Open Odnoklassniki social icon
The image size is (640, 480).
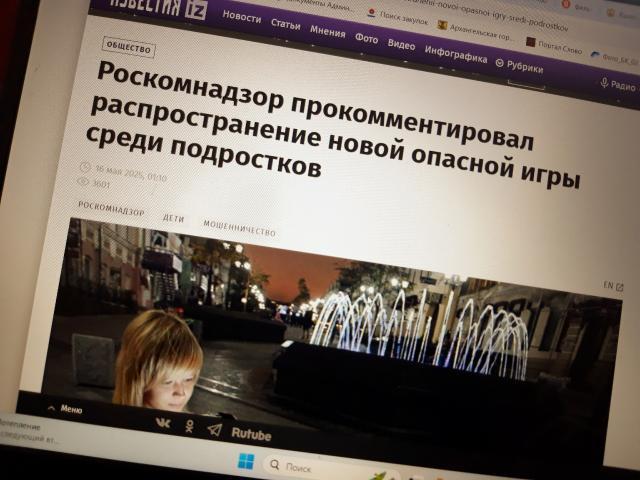pyautogui.click(x=189, y=427)
